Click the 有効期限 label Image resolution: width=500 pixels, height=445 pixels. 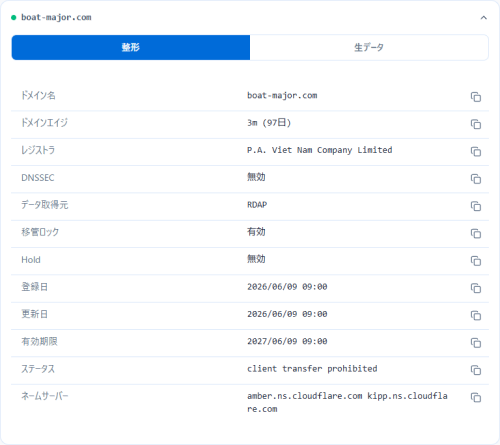39,341
